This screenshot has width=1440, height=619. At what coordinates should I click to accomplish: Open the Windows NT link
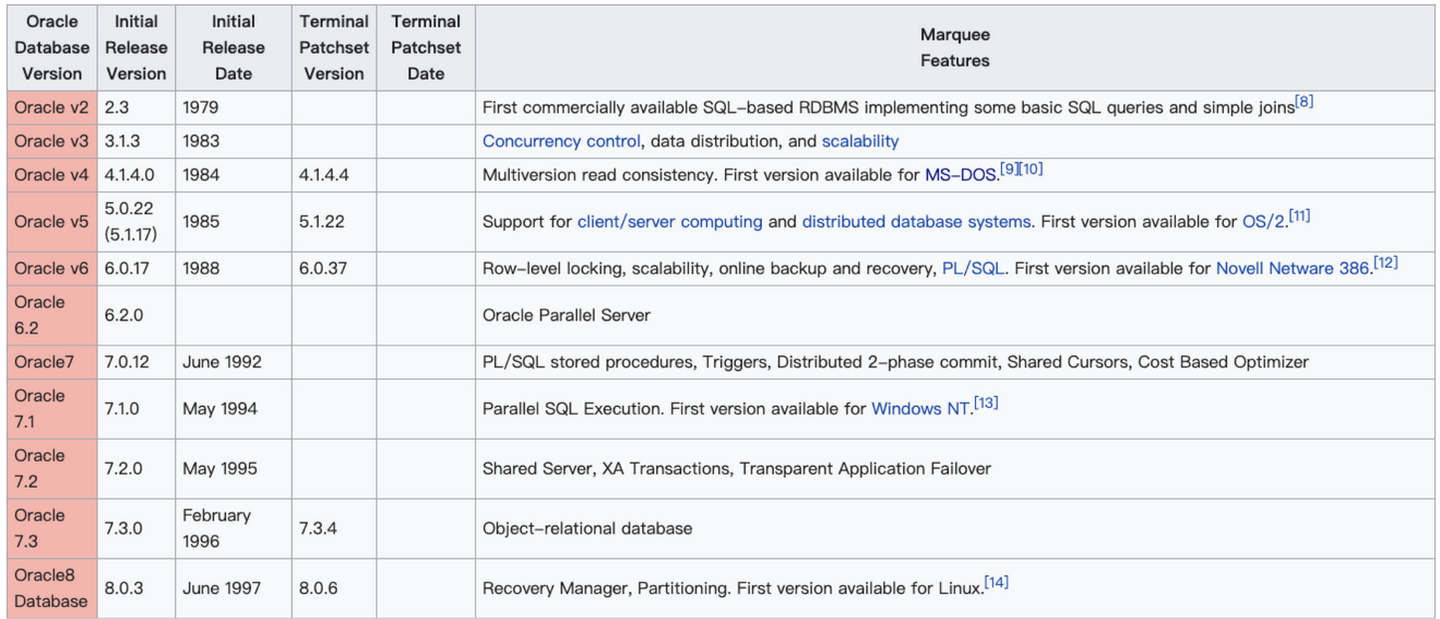point(920,408)
